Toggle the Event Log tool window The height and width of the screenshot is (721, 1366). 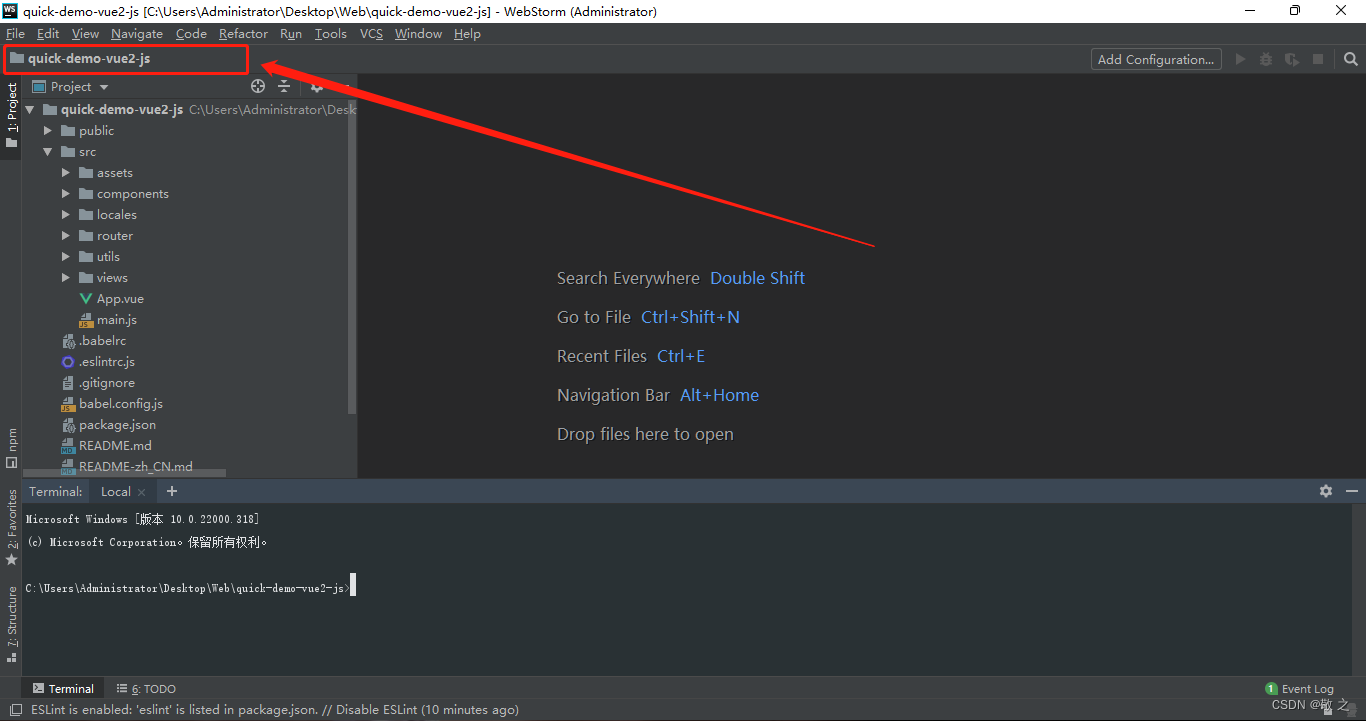tap(1300, 688)
